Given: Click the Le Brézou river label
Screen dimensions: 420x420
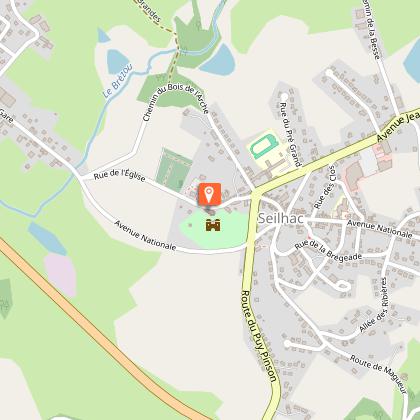Looking at the screenshot, I should point(117,81).
